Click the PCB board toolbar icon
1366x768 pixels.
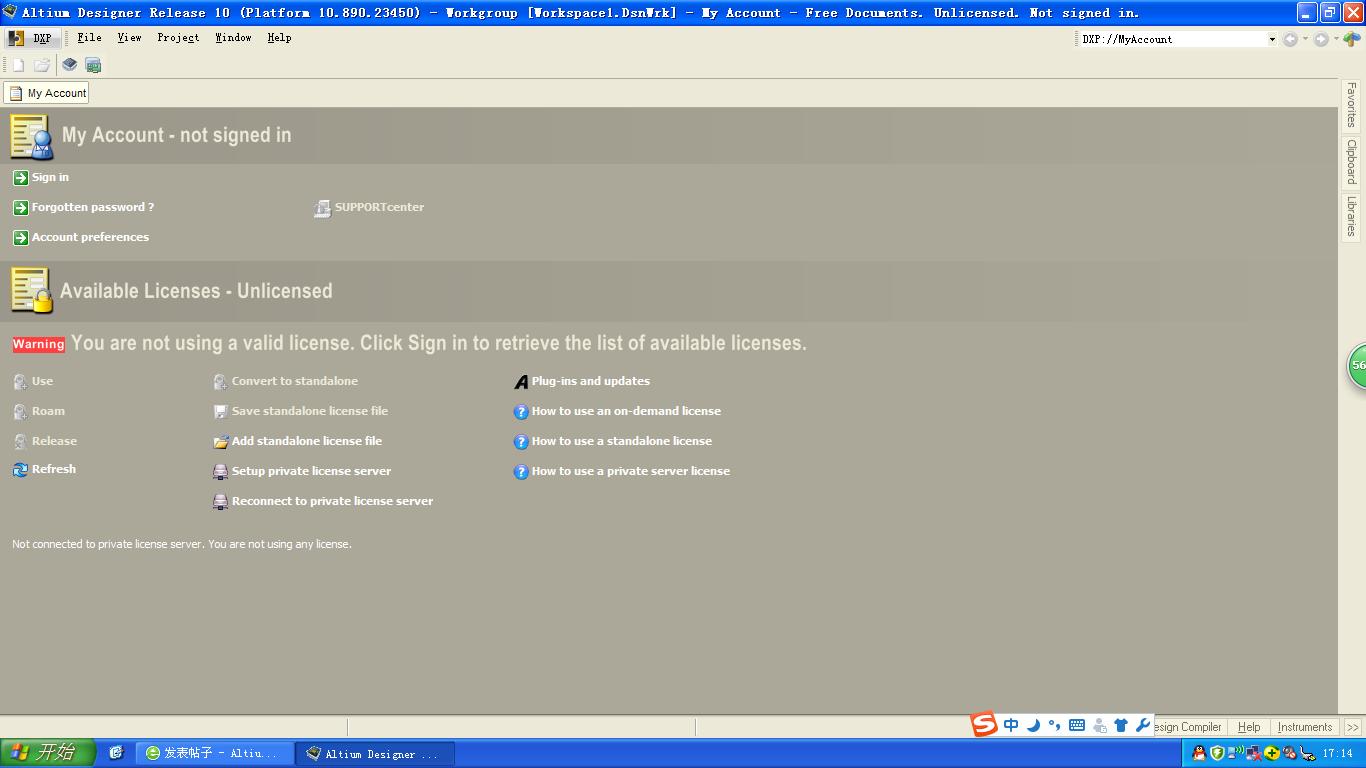pos(93,65)
